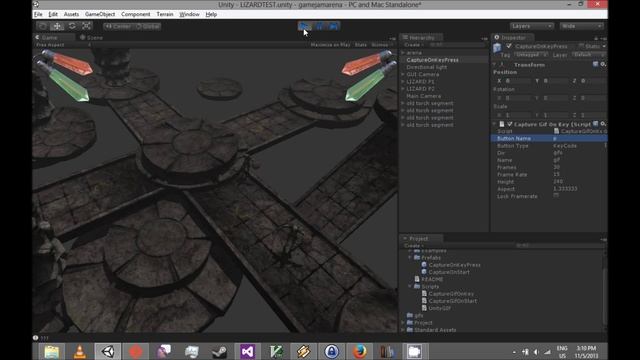Viewport: 640px width, 360px height.
Task: Select CaptureOnKeyPress in Hierarchy
Action: coord(432,60)
